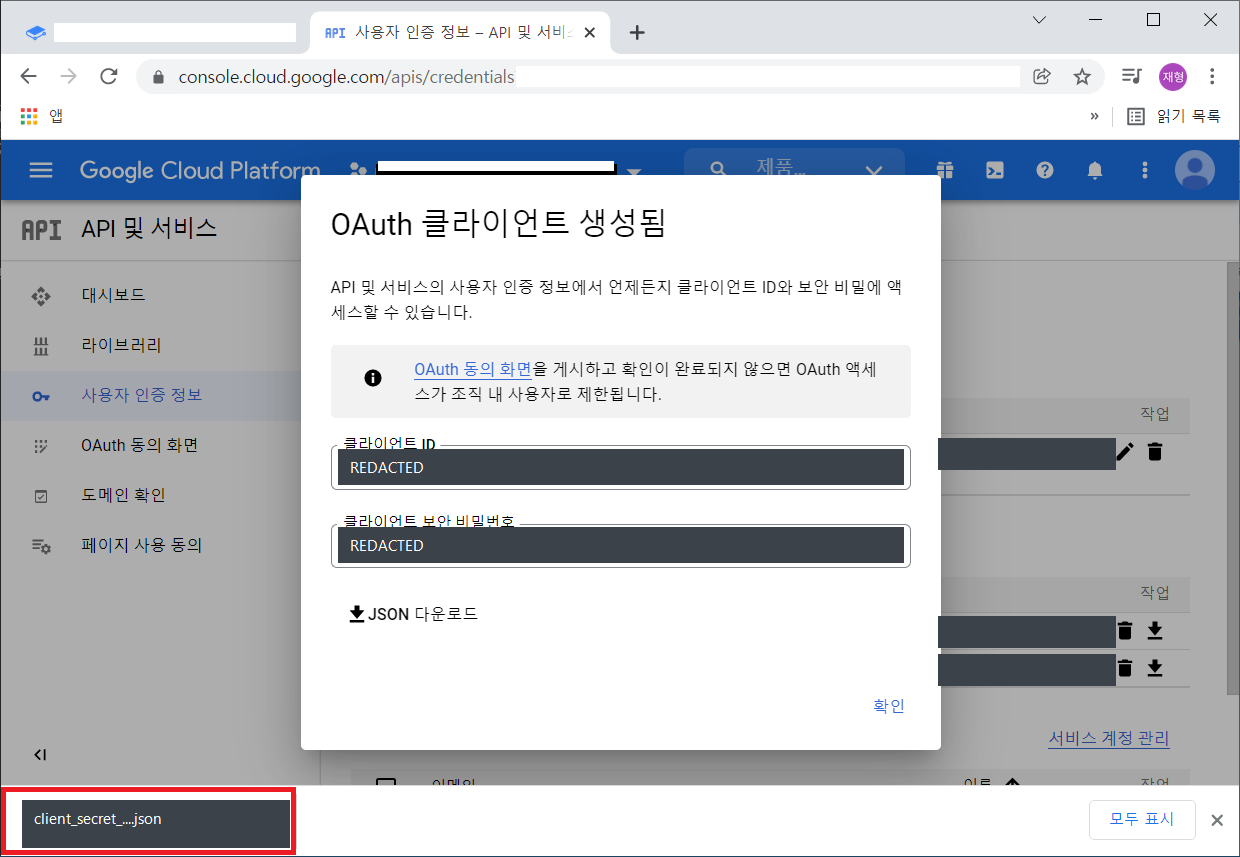
Task: Close the downloads bar
Action: point(1217,820)
